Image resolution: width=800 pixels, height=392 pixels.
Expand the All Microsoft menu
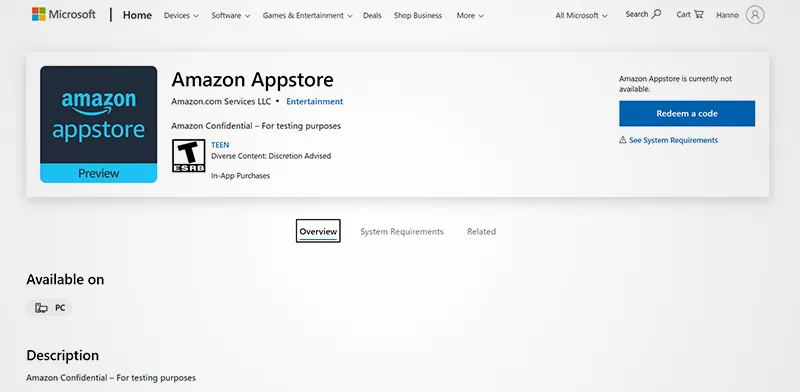582,15
